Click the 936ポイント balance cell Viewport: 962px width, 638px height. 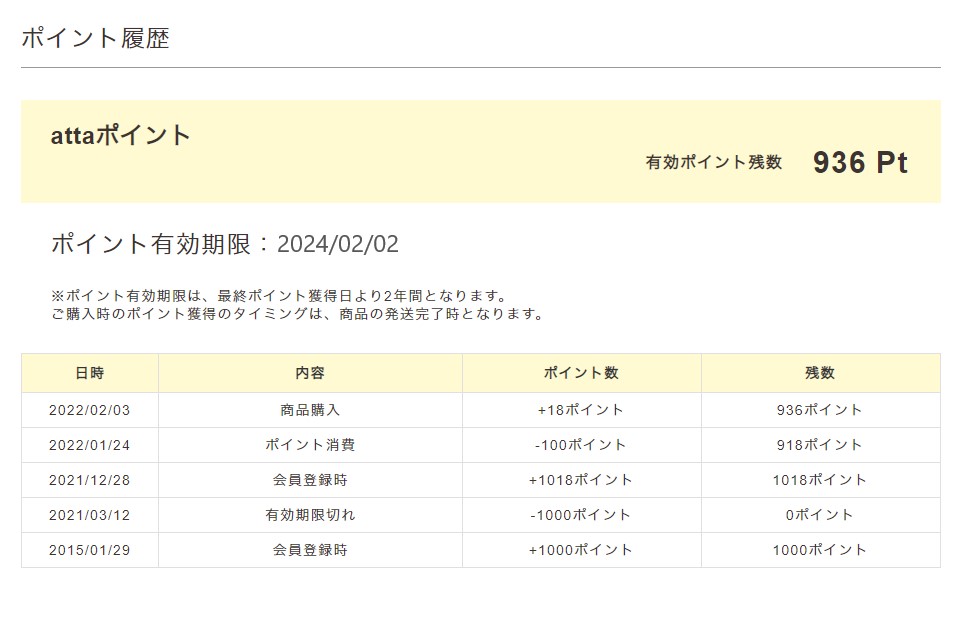coord(820,410)
